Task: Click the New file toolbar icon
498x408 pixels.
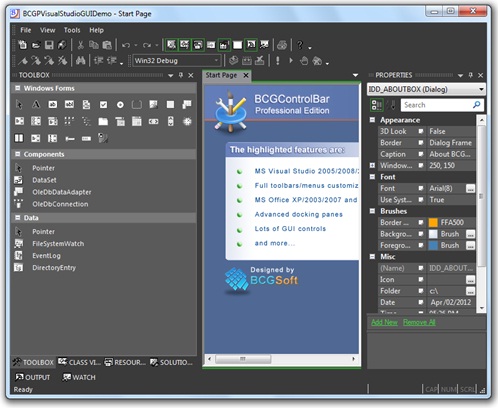Action: coord(22,45)
